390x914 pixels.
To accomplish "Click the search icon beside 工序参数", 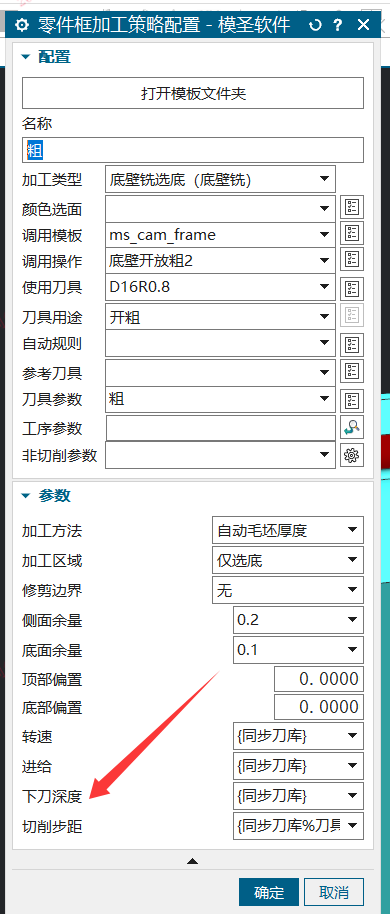I will [352, 427].
